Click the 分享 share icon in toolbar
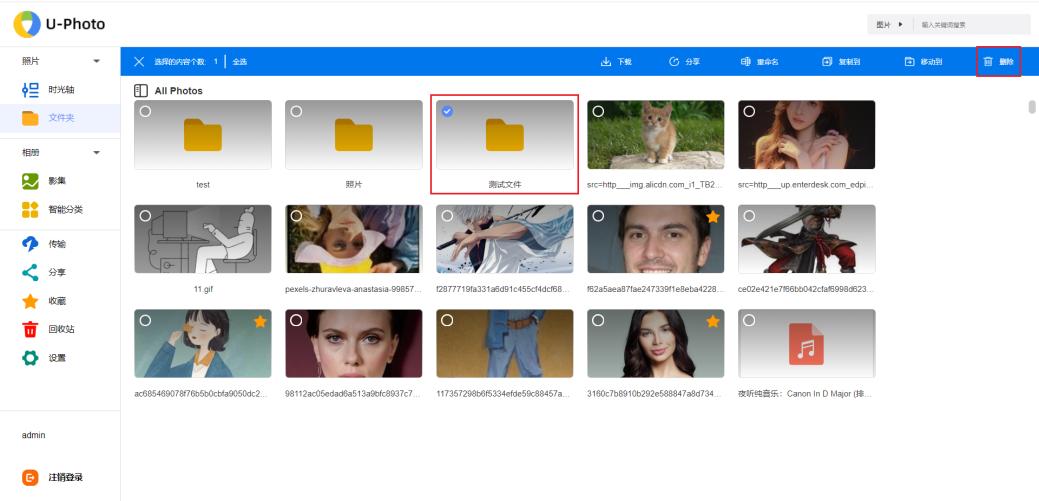This screenshot has height=501, width=1039. tap(674, 62)
